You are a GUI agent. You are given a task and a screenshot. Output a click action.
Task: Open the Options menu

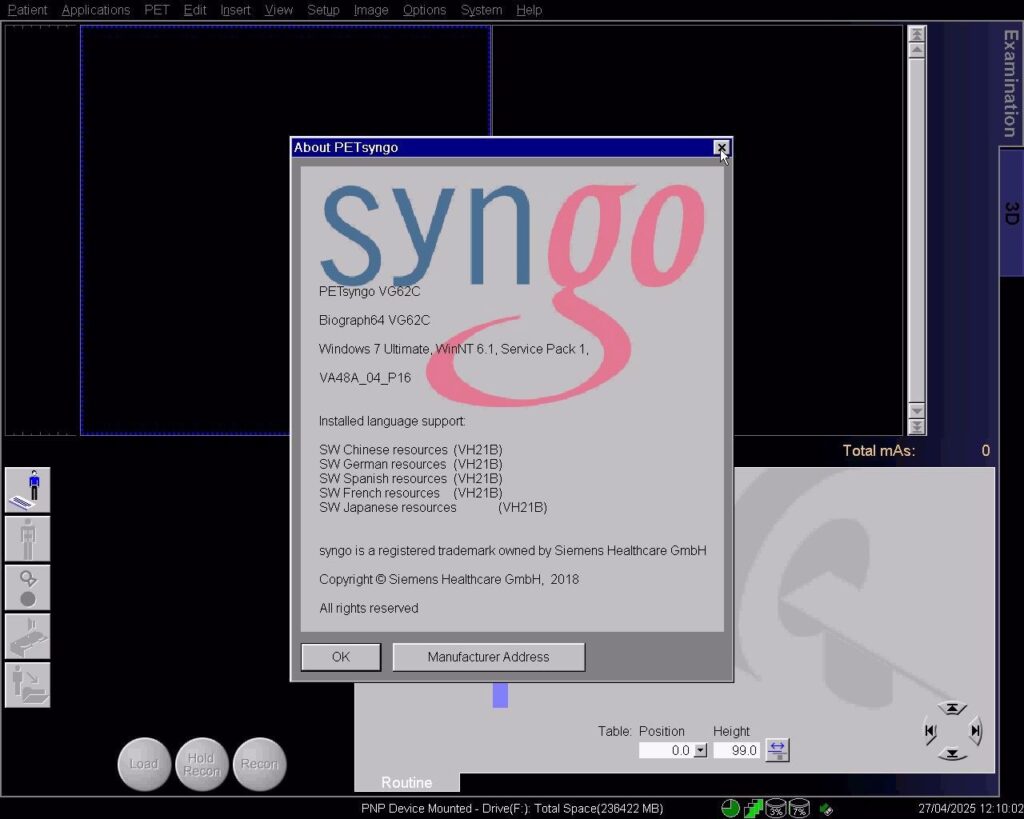[424, 10]
